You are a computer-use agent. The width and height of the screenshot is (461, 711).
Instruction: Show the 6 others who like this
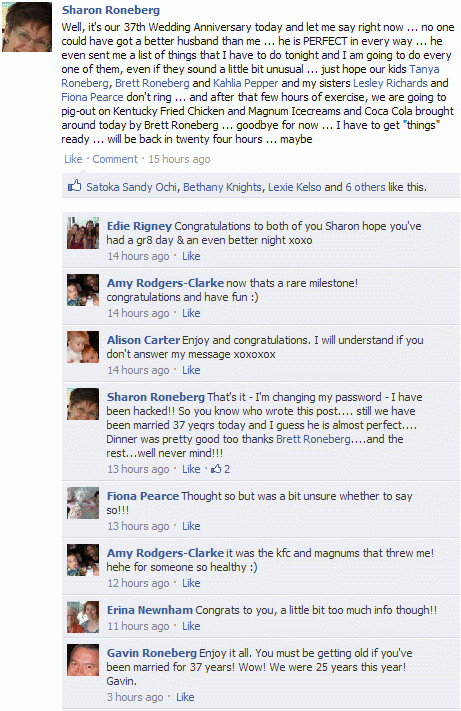[x=365, y=187]
